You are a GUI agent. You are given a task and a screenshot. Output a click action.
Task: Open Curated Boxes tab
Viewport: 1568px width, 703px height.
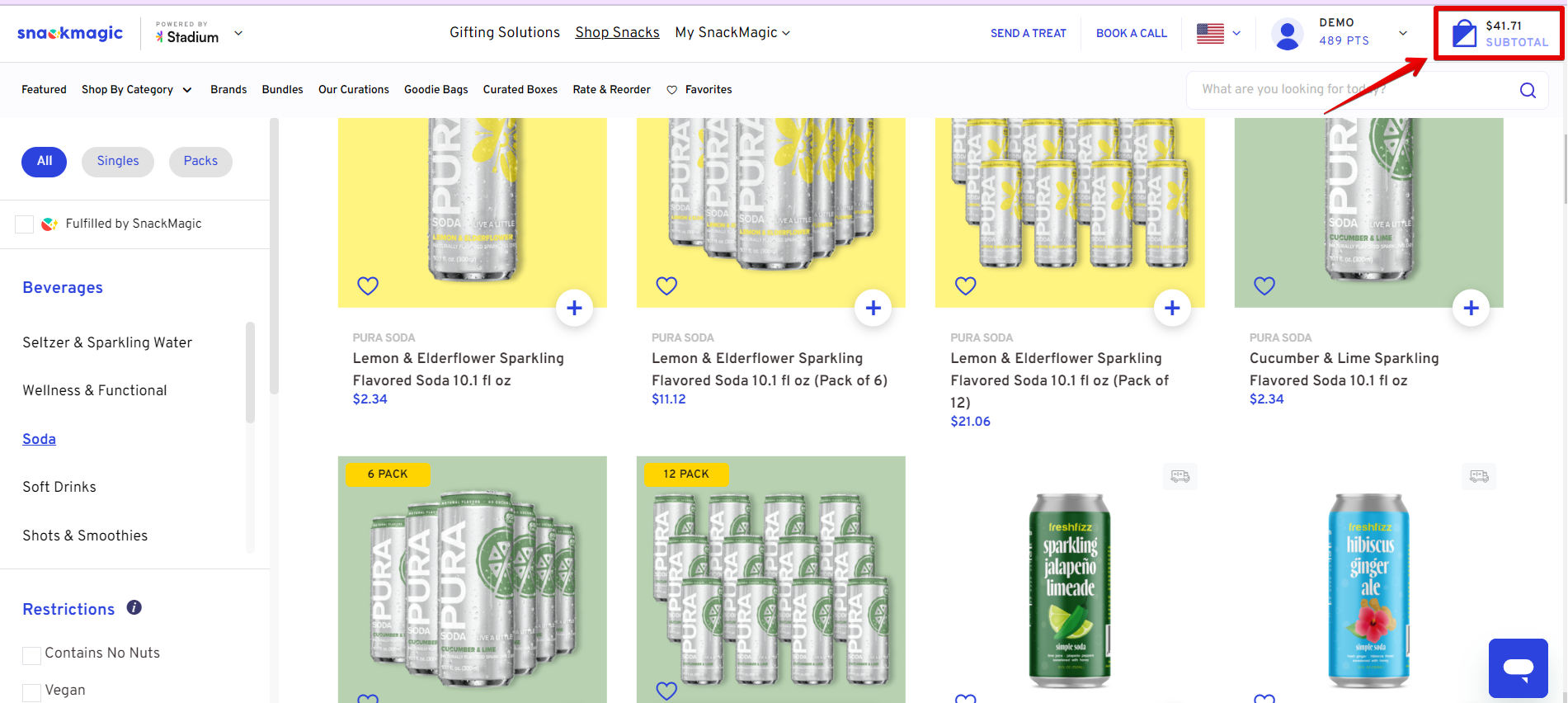click(x=520, y=89)
